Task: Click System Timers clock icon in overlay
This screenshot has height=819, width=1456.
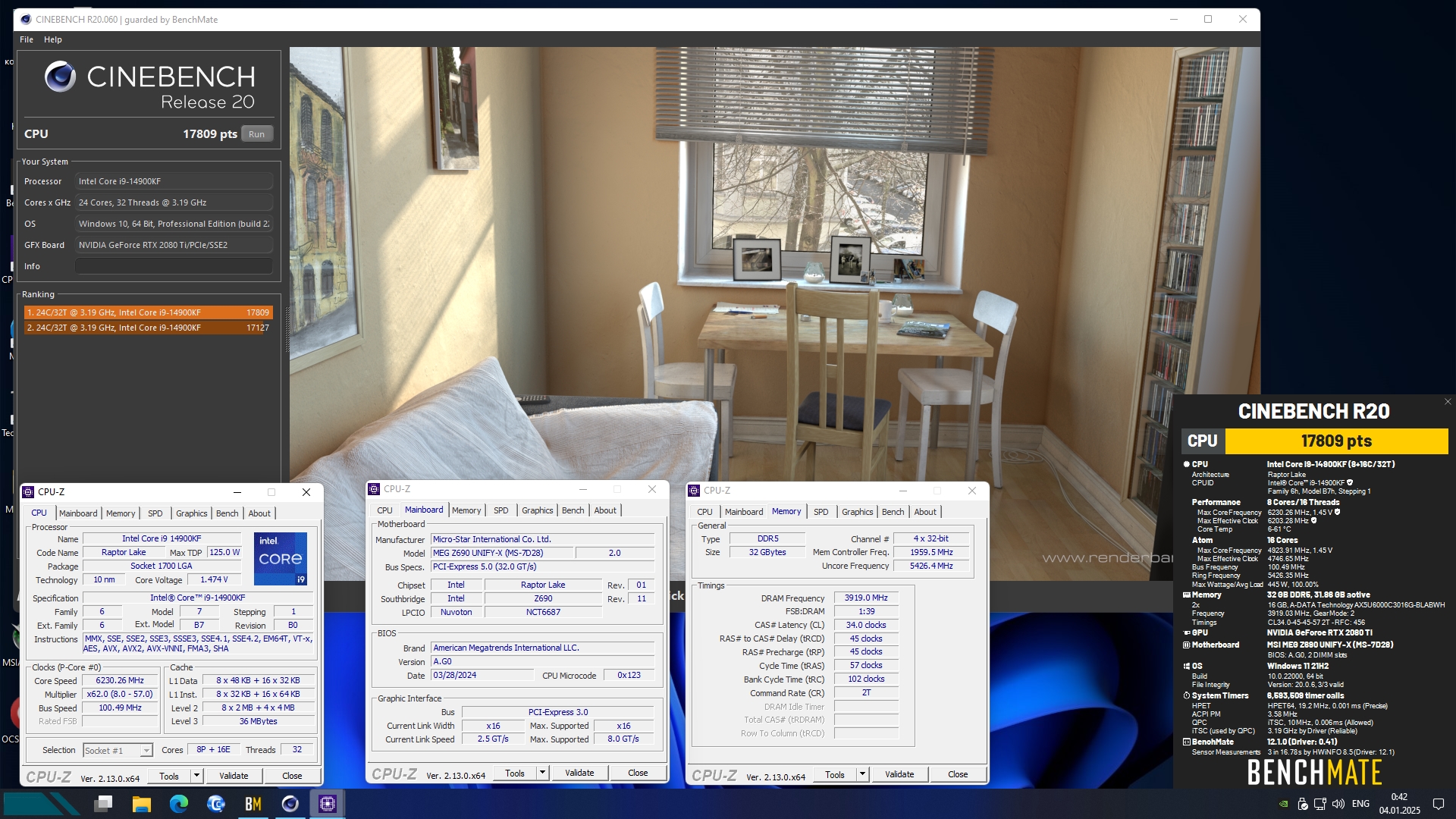Action: point(1187,695)
